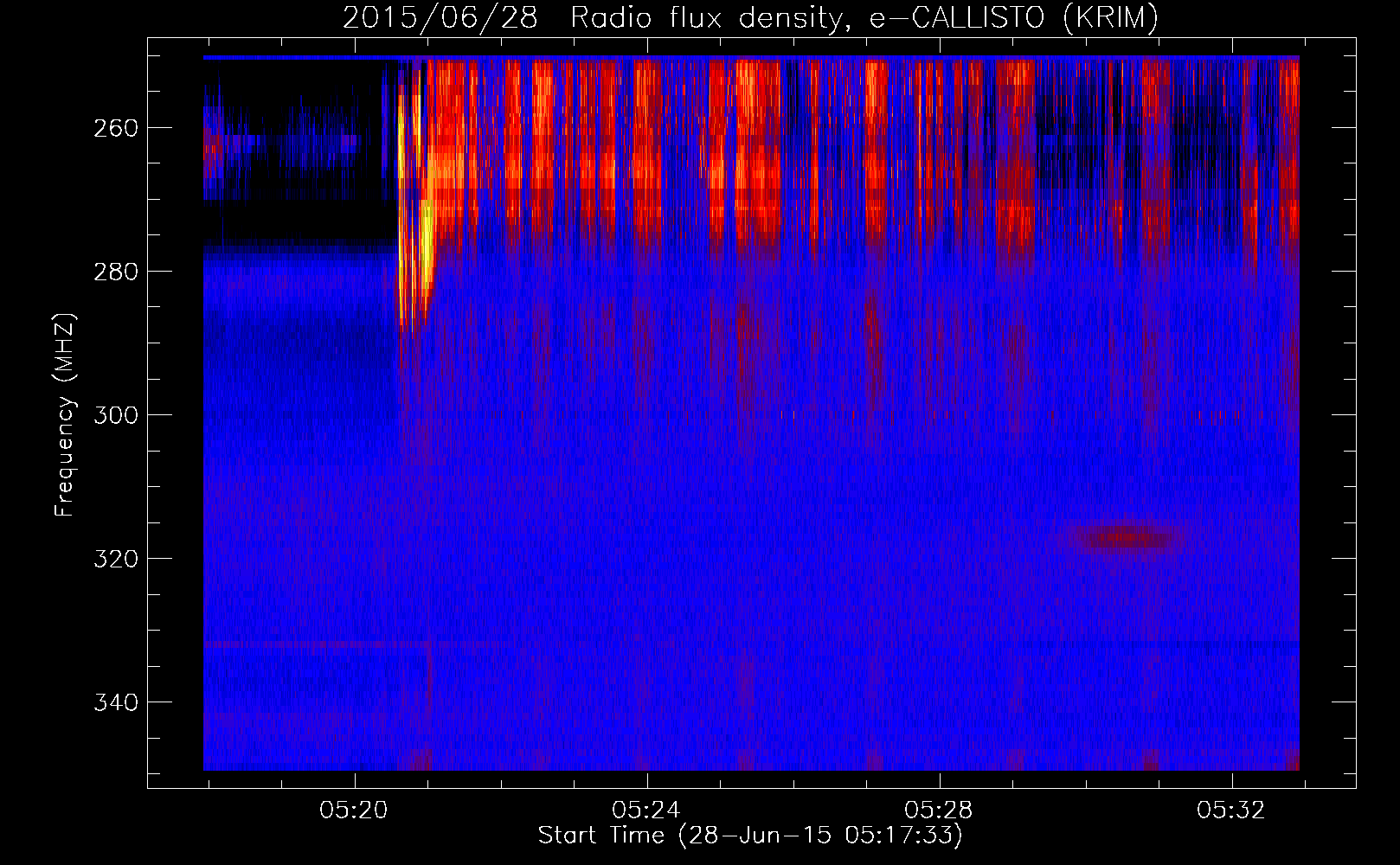Click the plot title '2015/06/28 Radio flux density, e-CALLISTO (KRIM)'
This screenshot has height=865, width=1400.
[x=750, y=17]
